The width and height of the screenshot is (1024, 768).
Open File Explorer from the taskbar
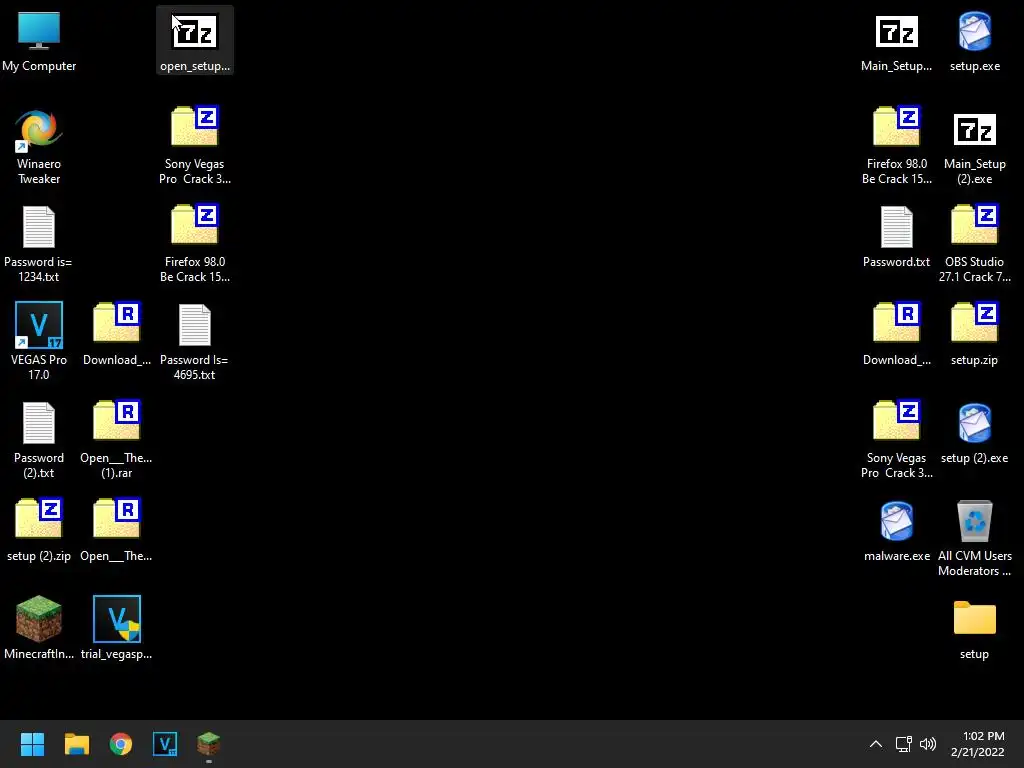pyautogui.click(x=76, y=744)
